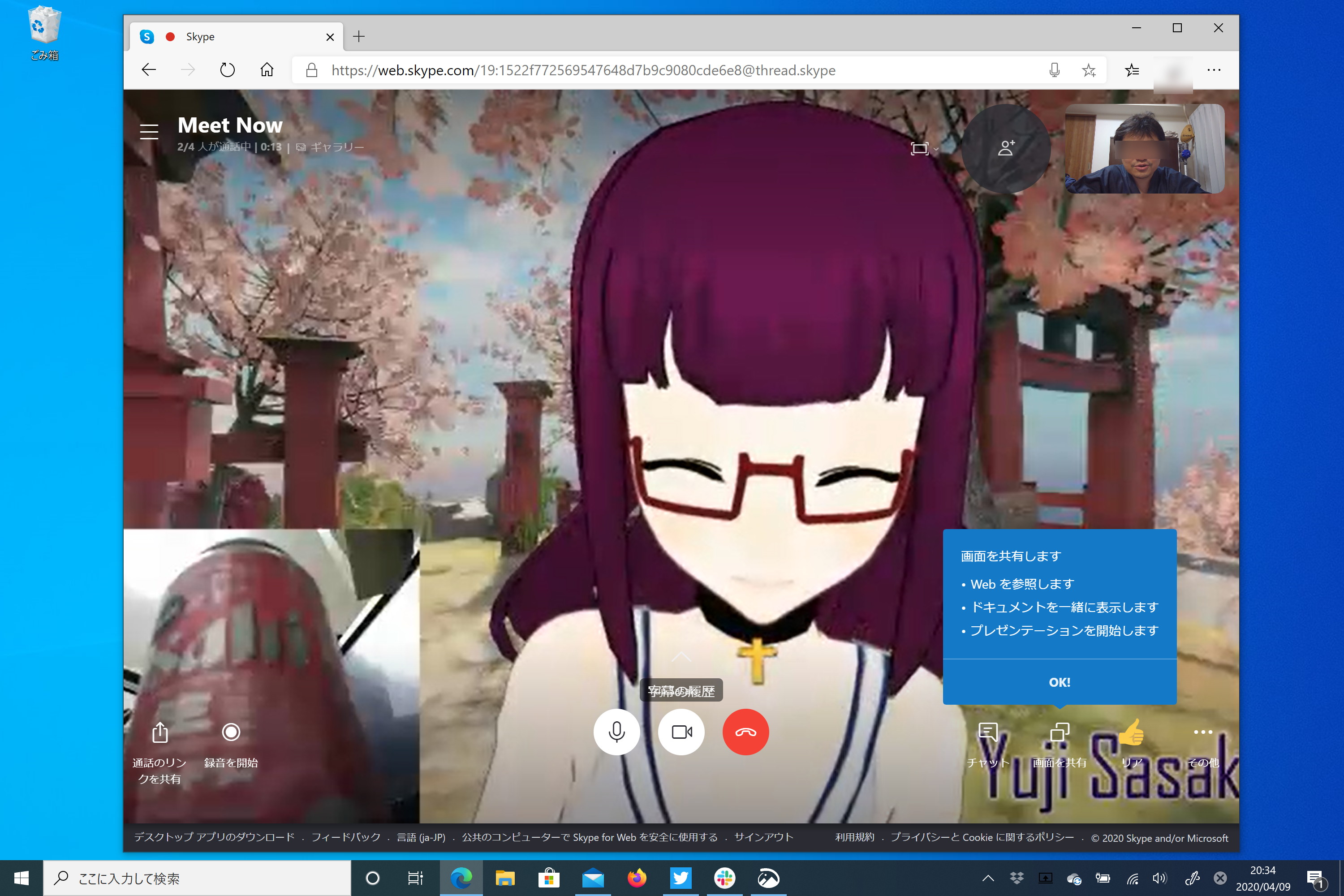Click the add participant icon

[1006, 149]
